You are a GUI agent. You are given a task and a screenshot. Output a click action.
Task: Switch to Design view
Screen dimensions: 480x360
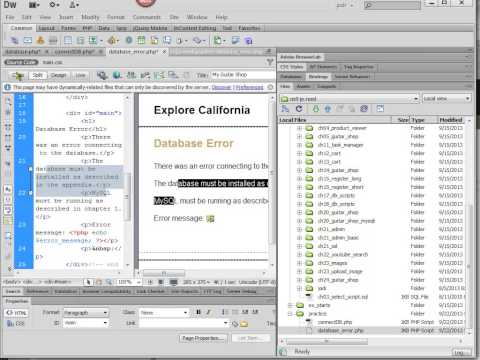click(x=59, y=75)
